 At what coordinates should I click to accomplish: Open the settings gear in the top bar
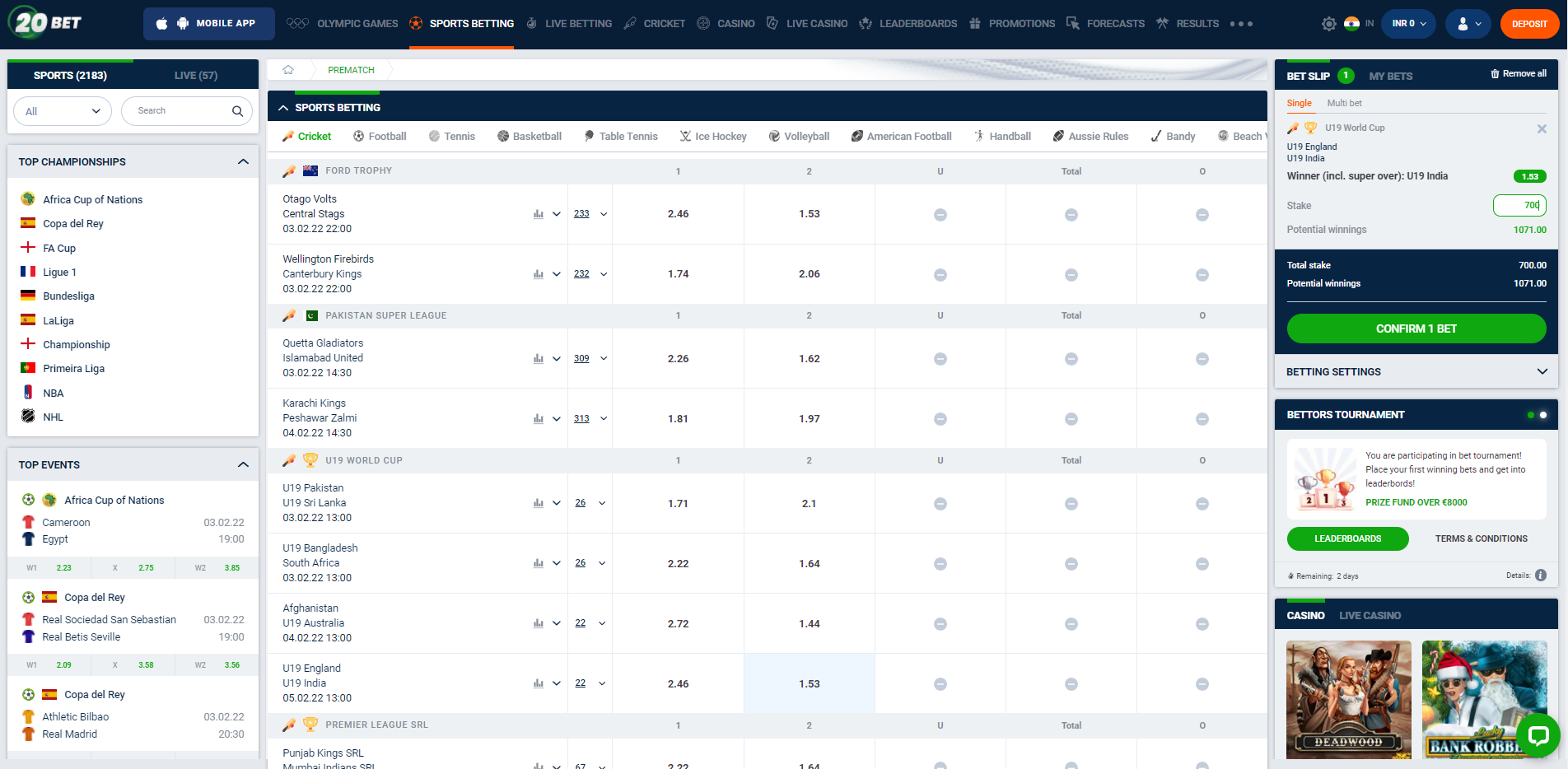click(x=1328, y=24)
